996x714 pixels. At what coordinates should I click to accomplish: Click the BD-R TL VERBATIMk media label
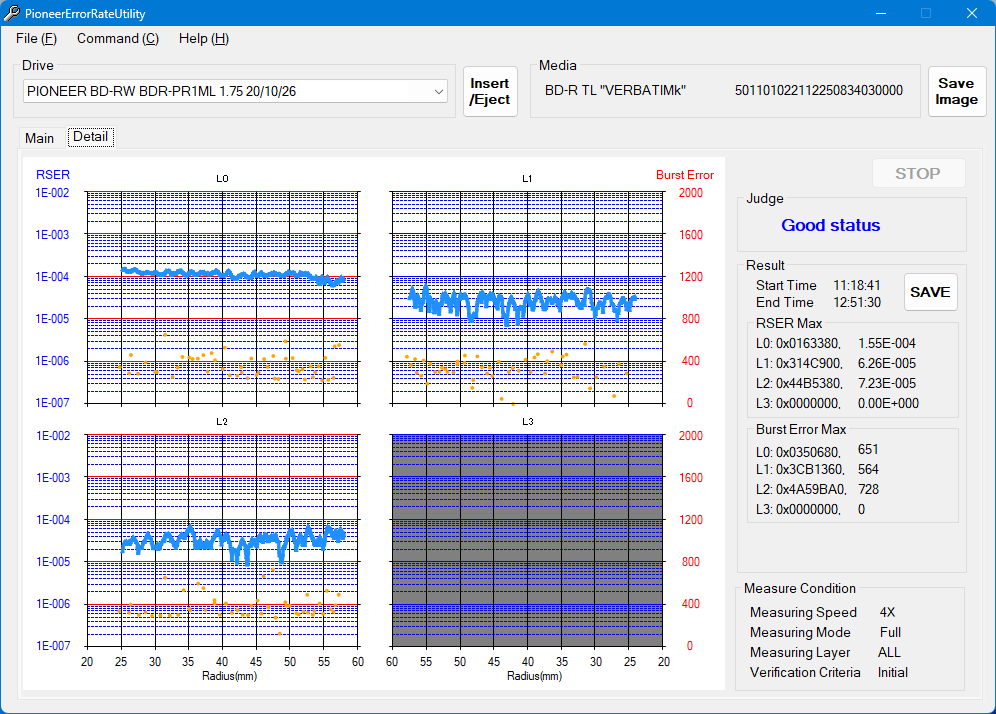point(615,91)
